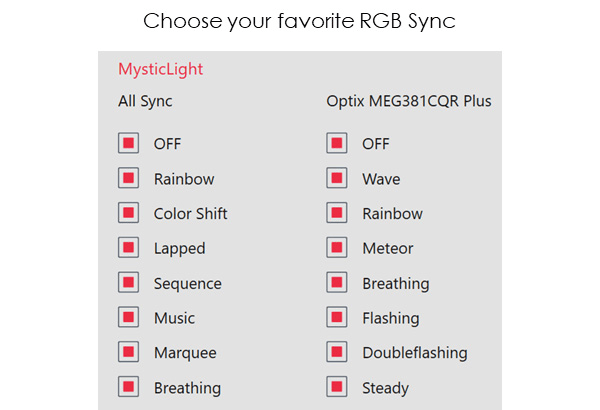
Task: Tick the All Sync Rainbow checkbox
Action: click(x=128, y=179)
